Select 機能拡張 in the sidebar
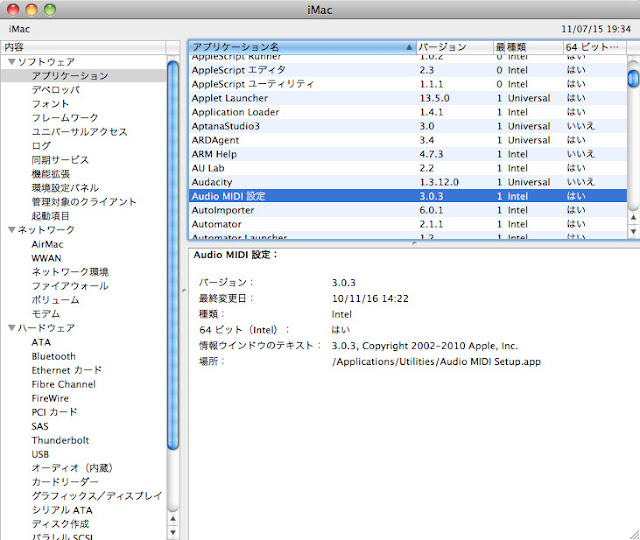The image size is (640, 540). coord(51,174)
